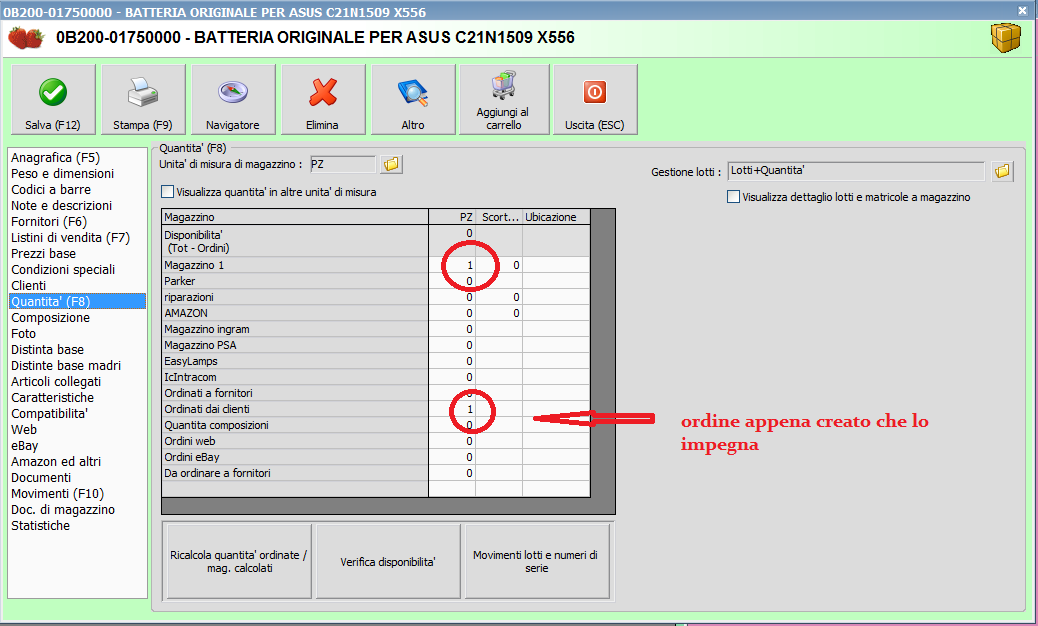The image size is (1038, 626).
Task: Select the riparazioni row
Action: [376, 297]
